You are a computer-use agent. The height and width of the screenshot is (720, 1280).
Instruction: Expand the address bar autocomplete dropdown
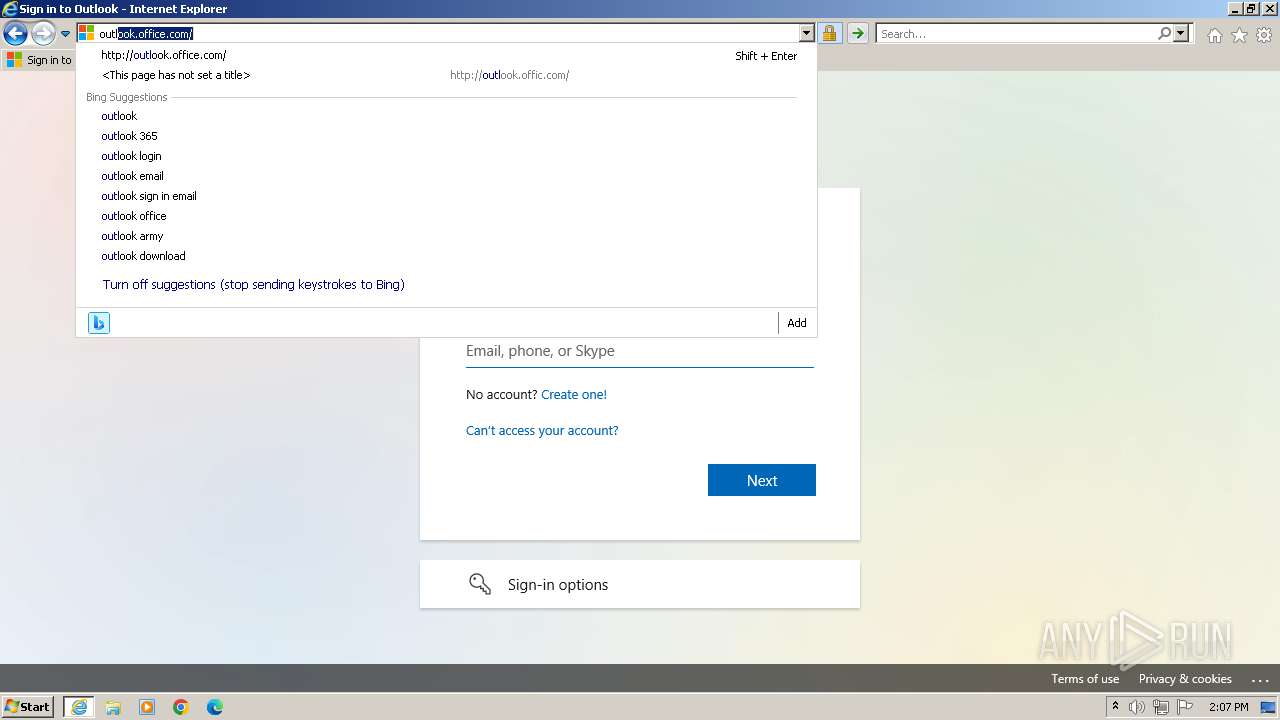[807, 33]
